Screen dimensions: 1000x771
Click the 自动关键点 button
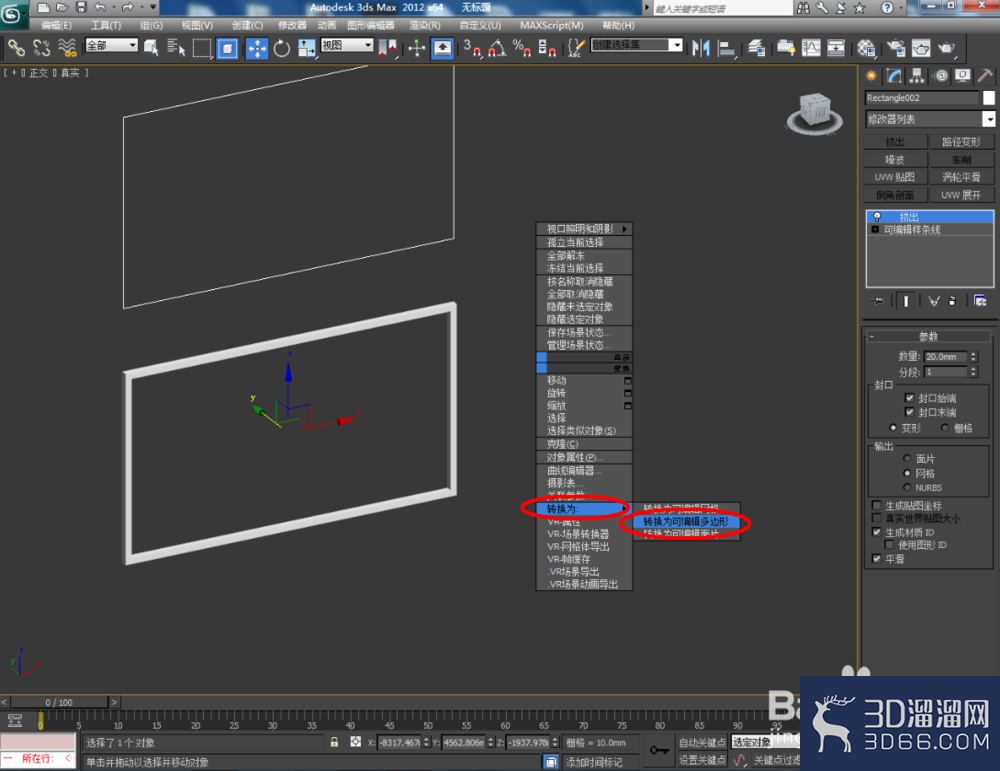[x=702, y=742]
